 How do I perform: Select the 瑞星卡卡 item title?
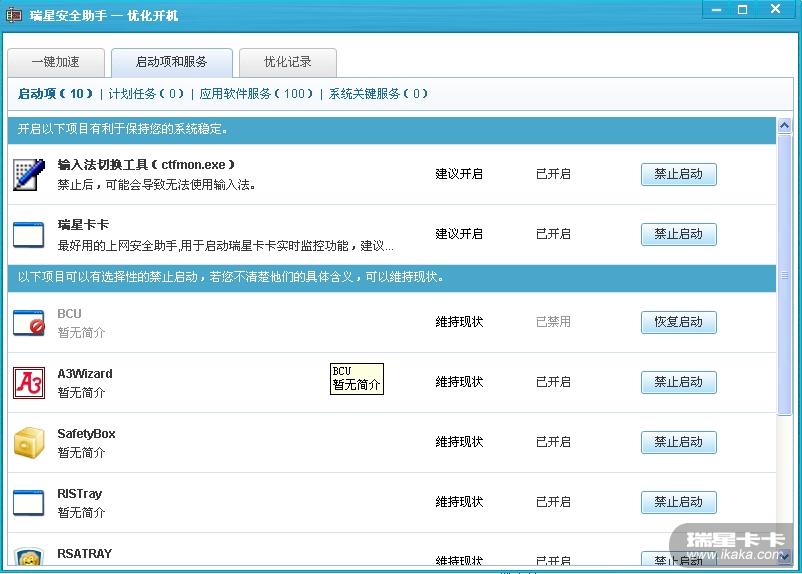pyautogui.click(x=83, y=225)
